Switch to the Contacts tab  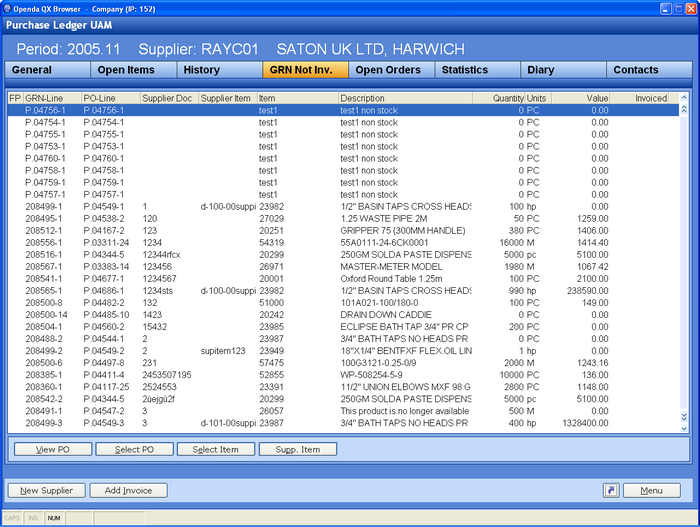click(x=649, y=70)
